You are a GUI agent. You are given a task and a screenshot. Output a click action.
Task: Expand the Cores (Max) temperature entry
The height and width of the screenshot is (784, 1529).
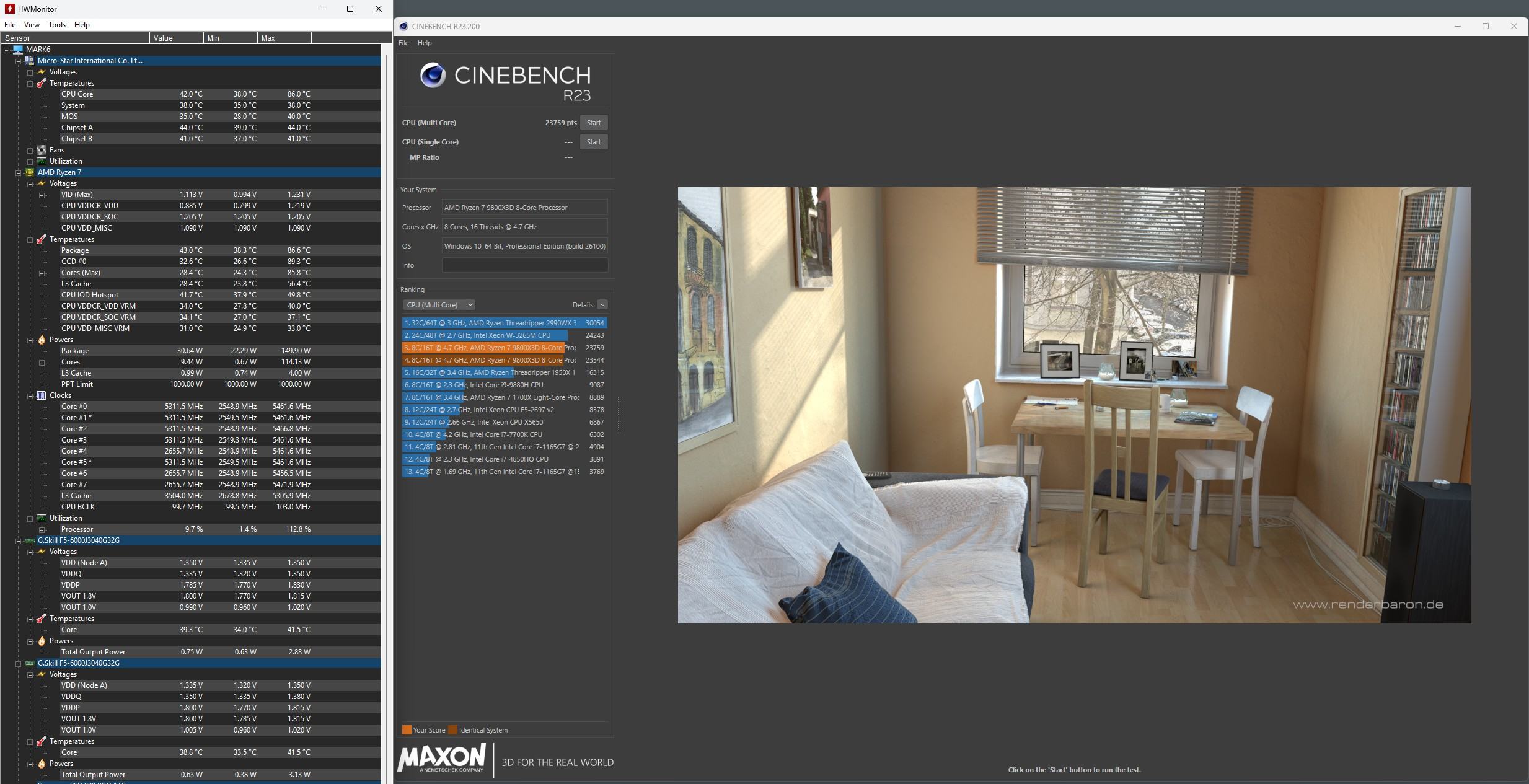[42, 273]
